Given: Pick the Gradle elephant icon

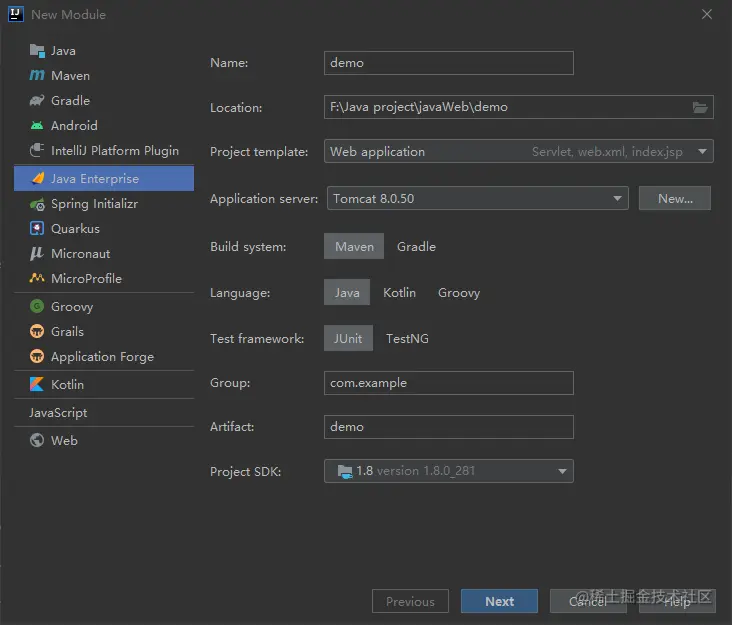Looking at the screenshot, I should pyautogui.click(x=37, y=100).
